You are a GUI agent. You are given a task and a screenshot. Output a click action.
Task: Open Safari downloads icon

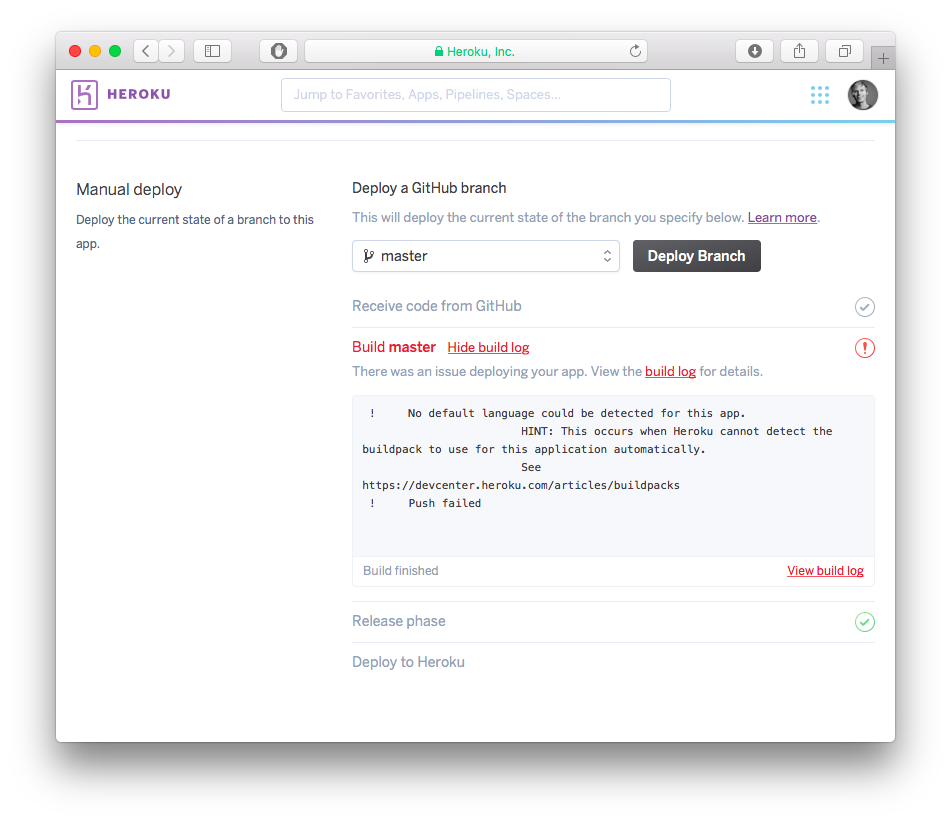(754, 51)
